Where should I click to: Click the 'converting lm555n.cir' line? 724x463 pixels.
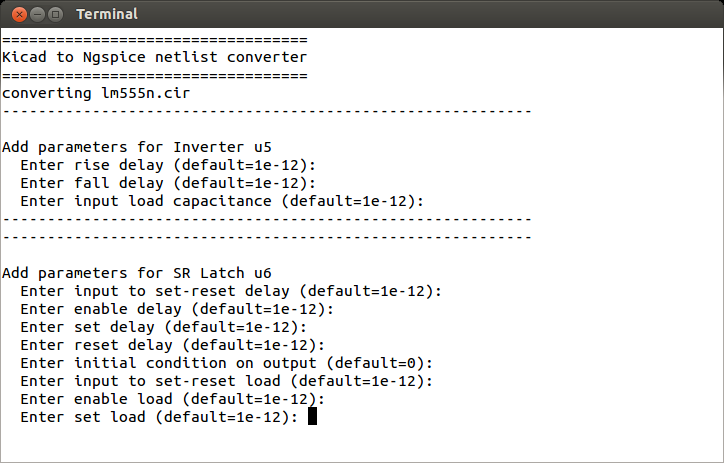click(x=96, y=93)
